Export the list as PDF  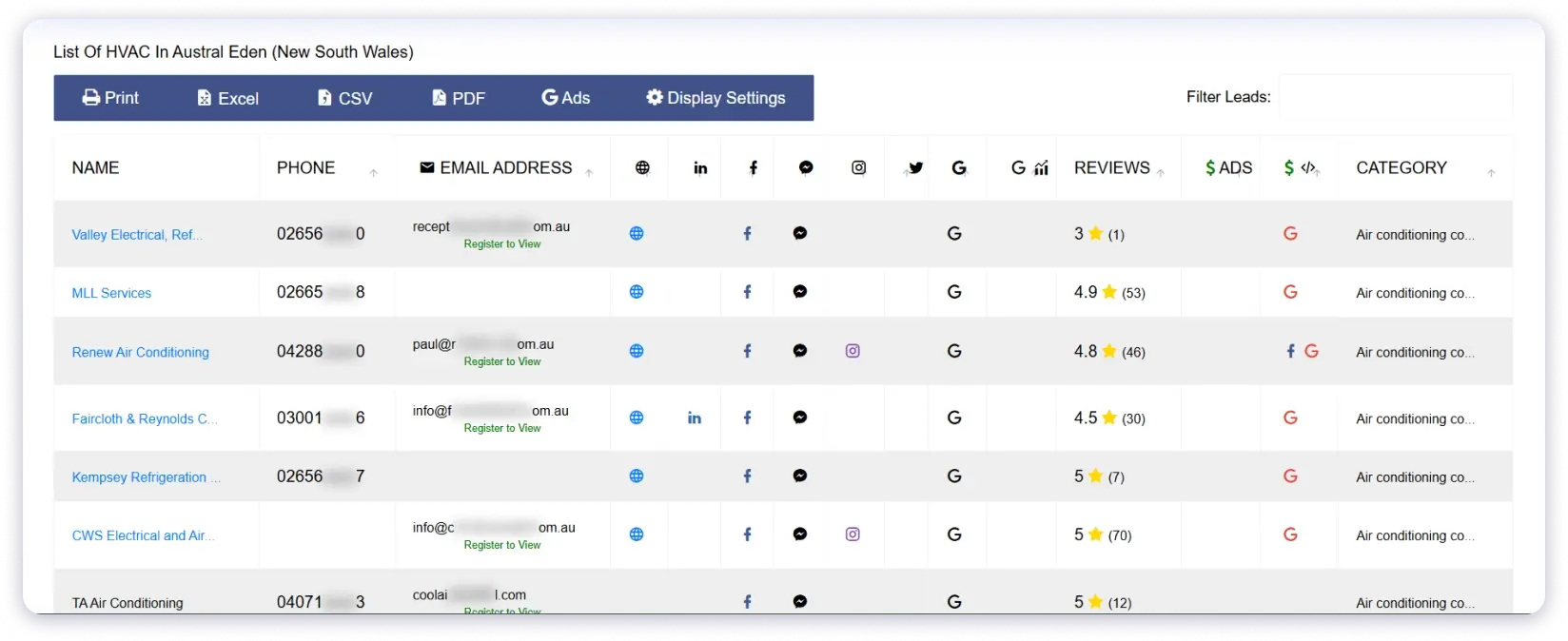pos(459,98)
